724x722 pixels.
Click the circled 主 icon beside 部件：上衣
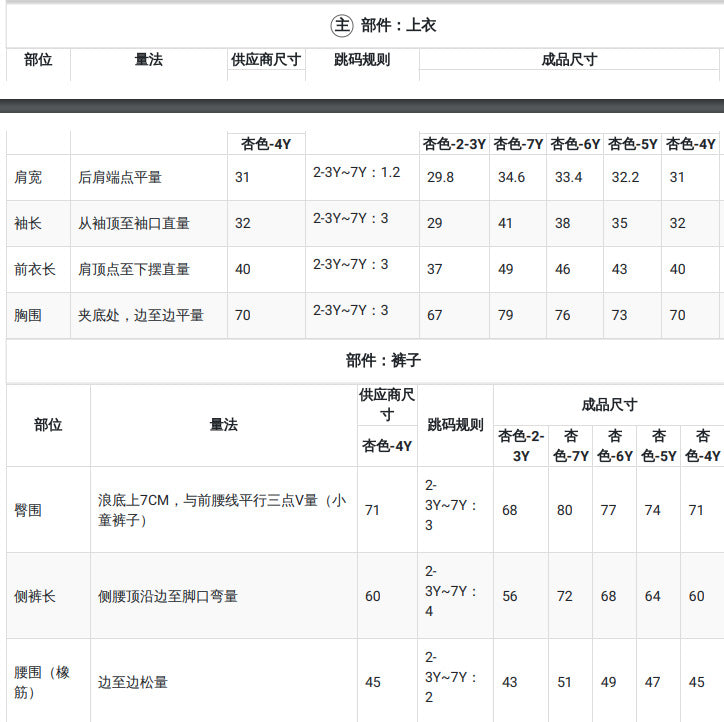point(342,25)
